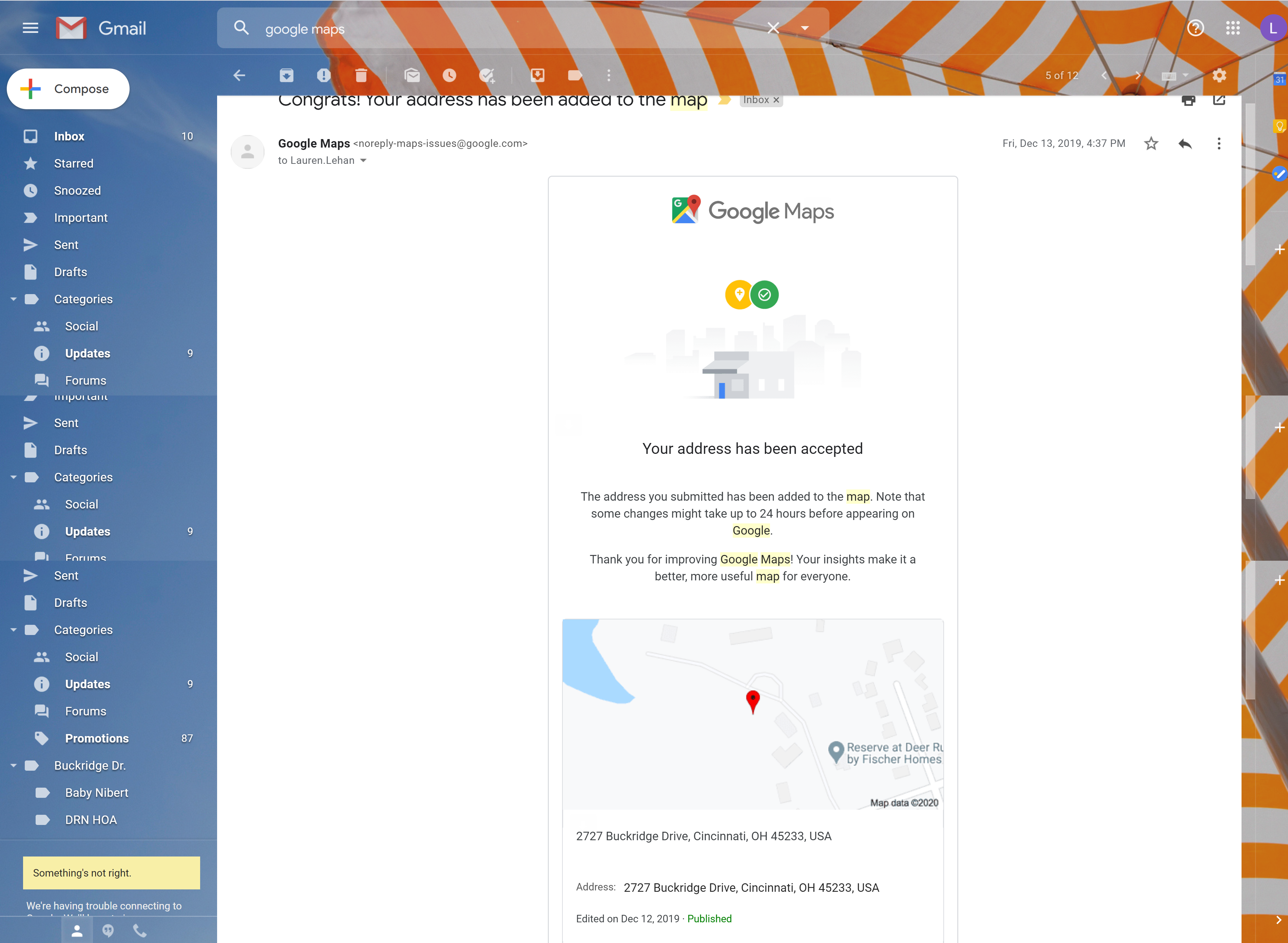Image resolution: width=1288 pixels, height=943 pixels.
Task: Open search options dropdown arrow
Action: click(x=805, y=28)
